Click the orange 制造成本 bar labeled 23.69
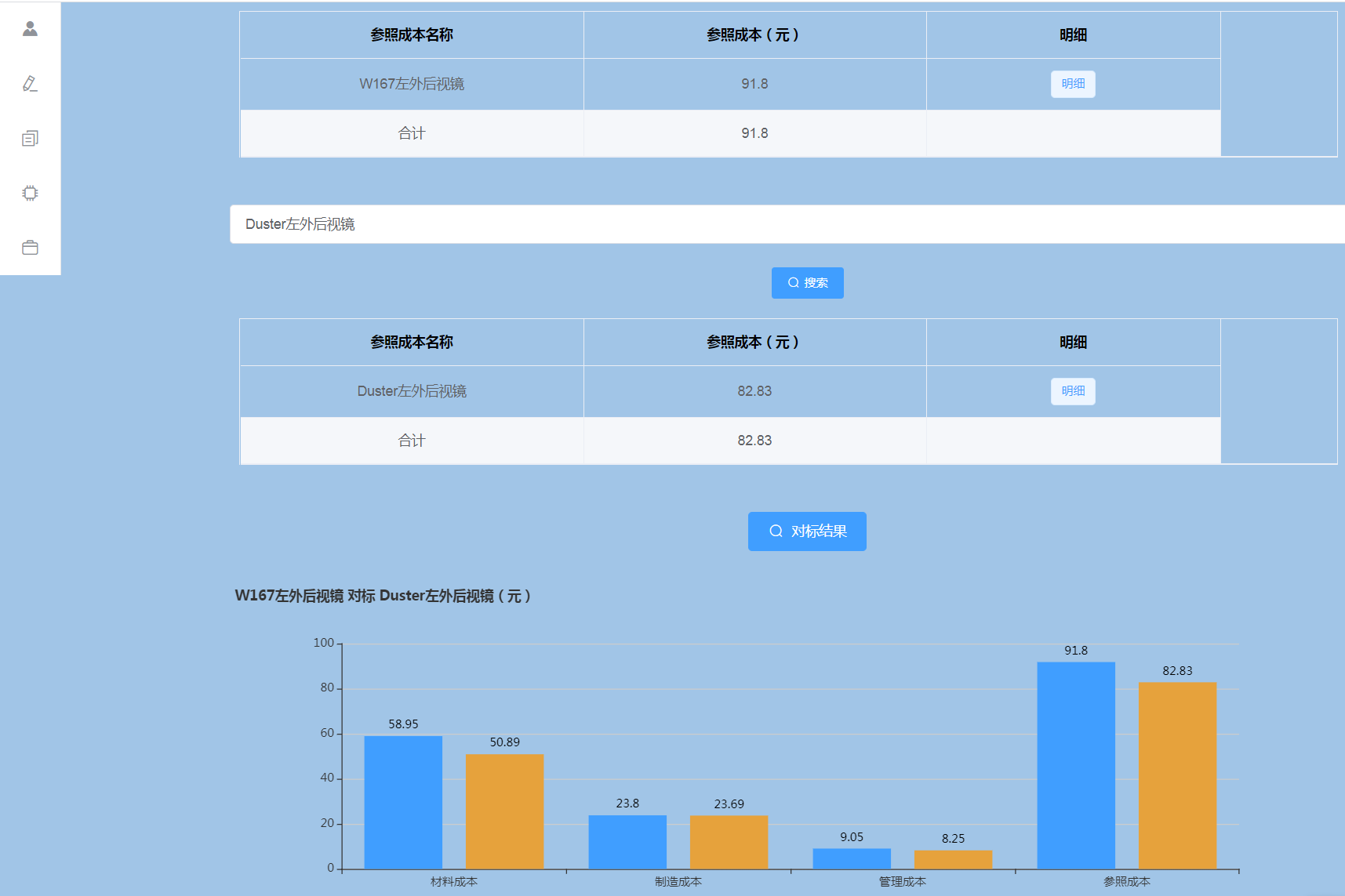The image size is (1345, 896). click(x=729, y=843)
